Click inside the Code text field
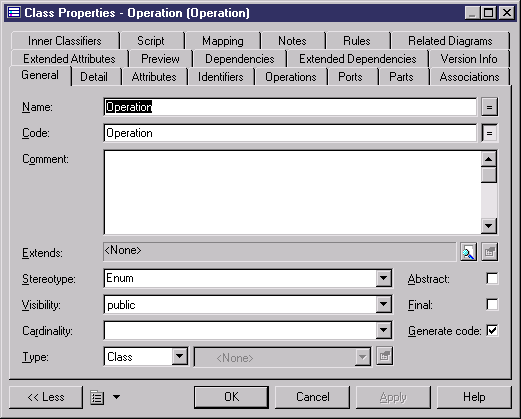 290,133
